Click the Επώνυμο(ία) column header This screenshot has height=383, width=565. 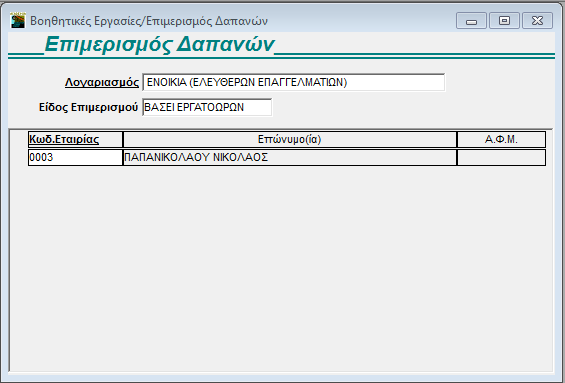tap(290, 139)
